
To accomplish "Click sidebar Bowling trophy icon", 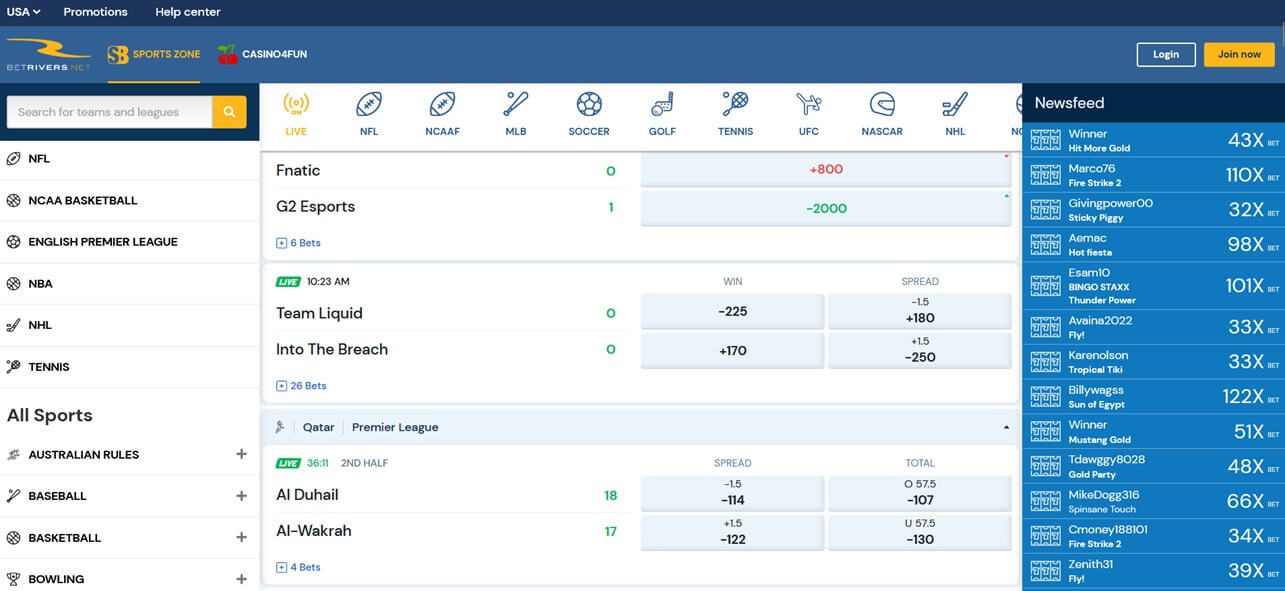I will click(14, 579).
